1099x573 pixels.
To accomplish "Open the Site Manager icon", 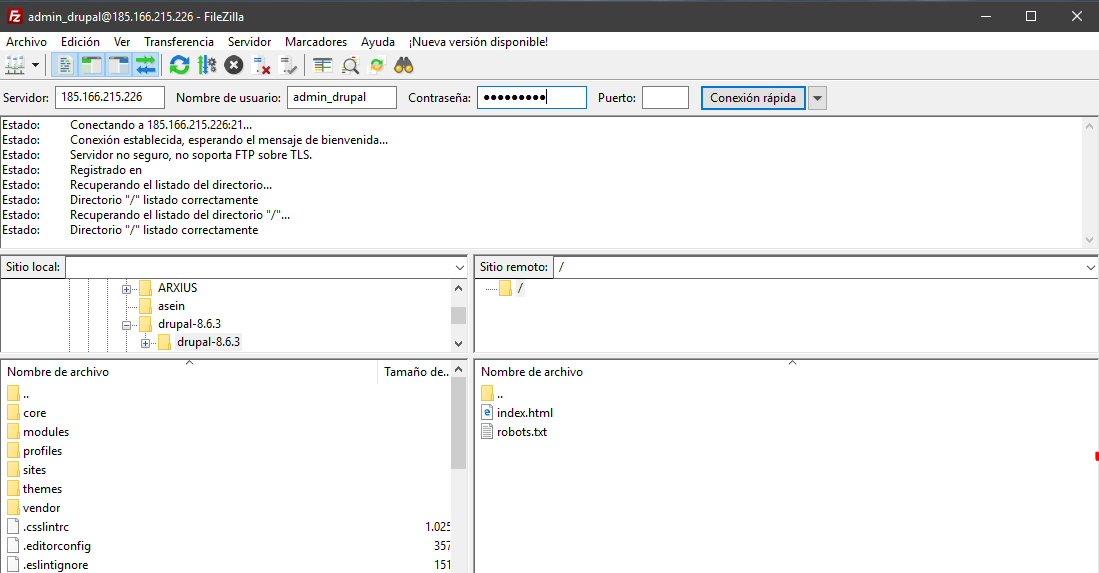I will tap(15, 66).
